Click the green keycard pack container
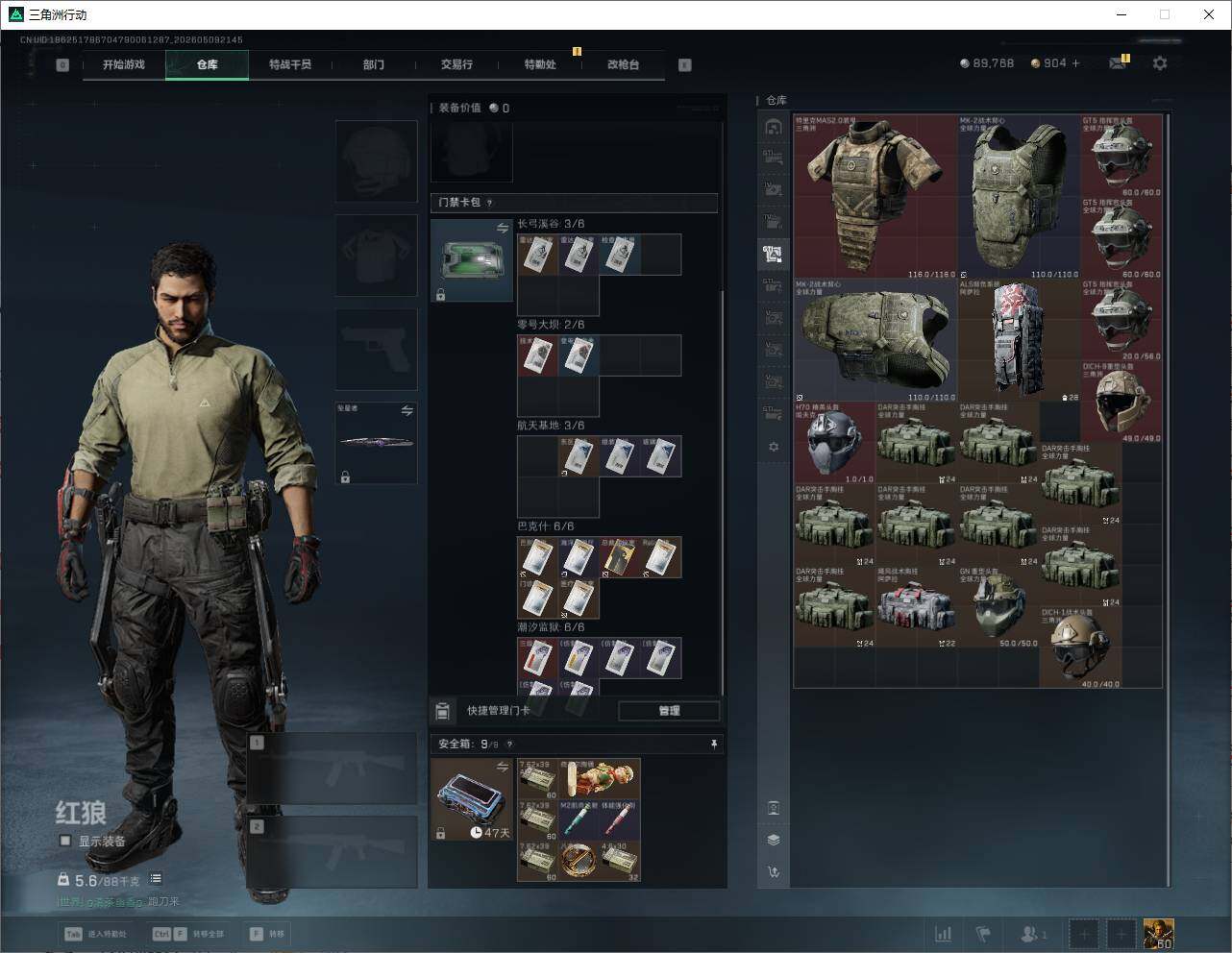The image size is (1232, 953). click(471, 260)
